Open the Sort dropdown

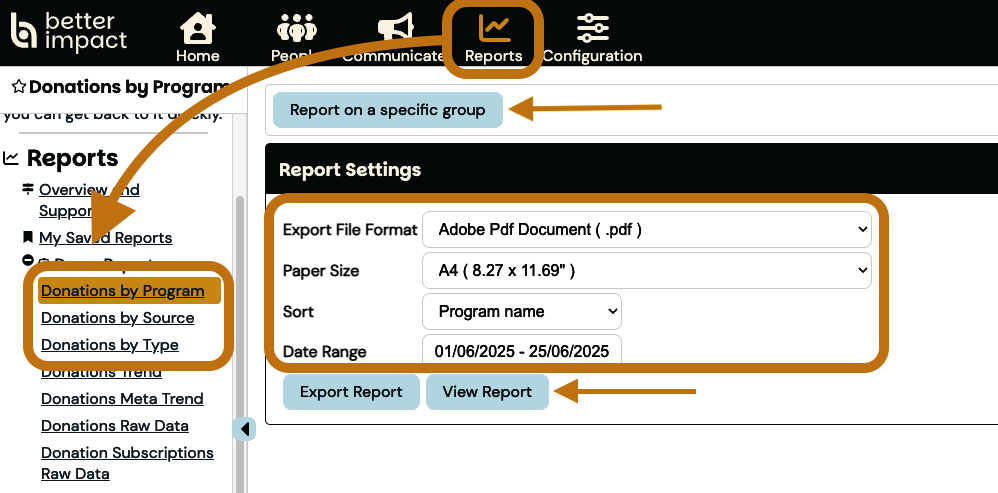[x=521, y=311]
